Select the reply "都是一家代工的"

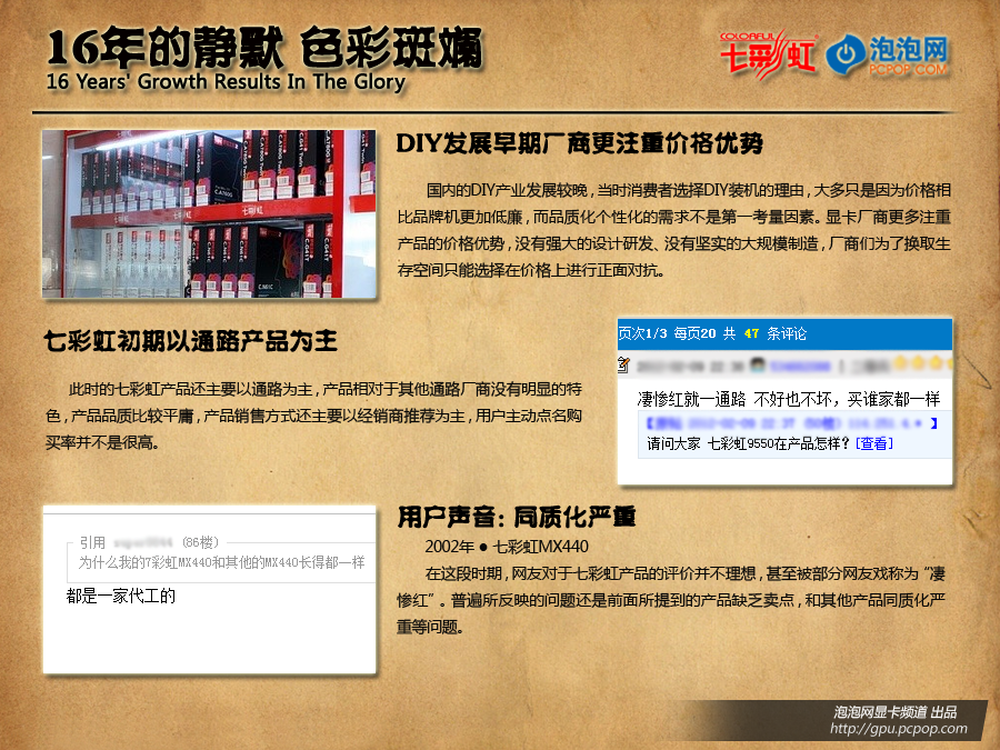[x=121, y=596]
